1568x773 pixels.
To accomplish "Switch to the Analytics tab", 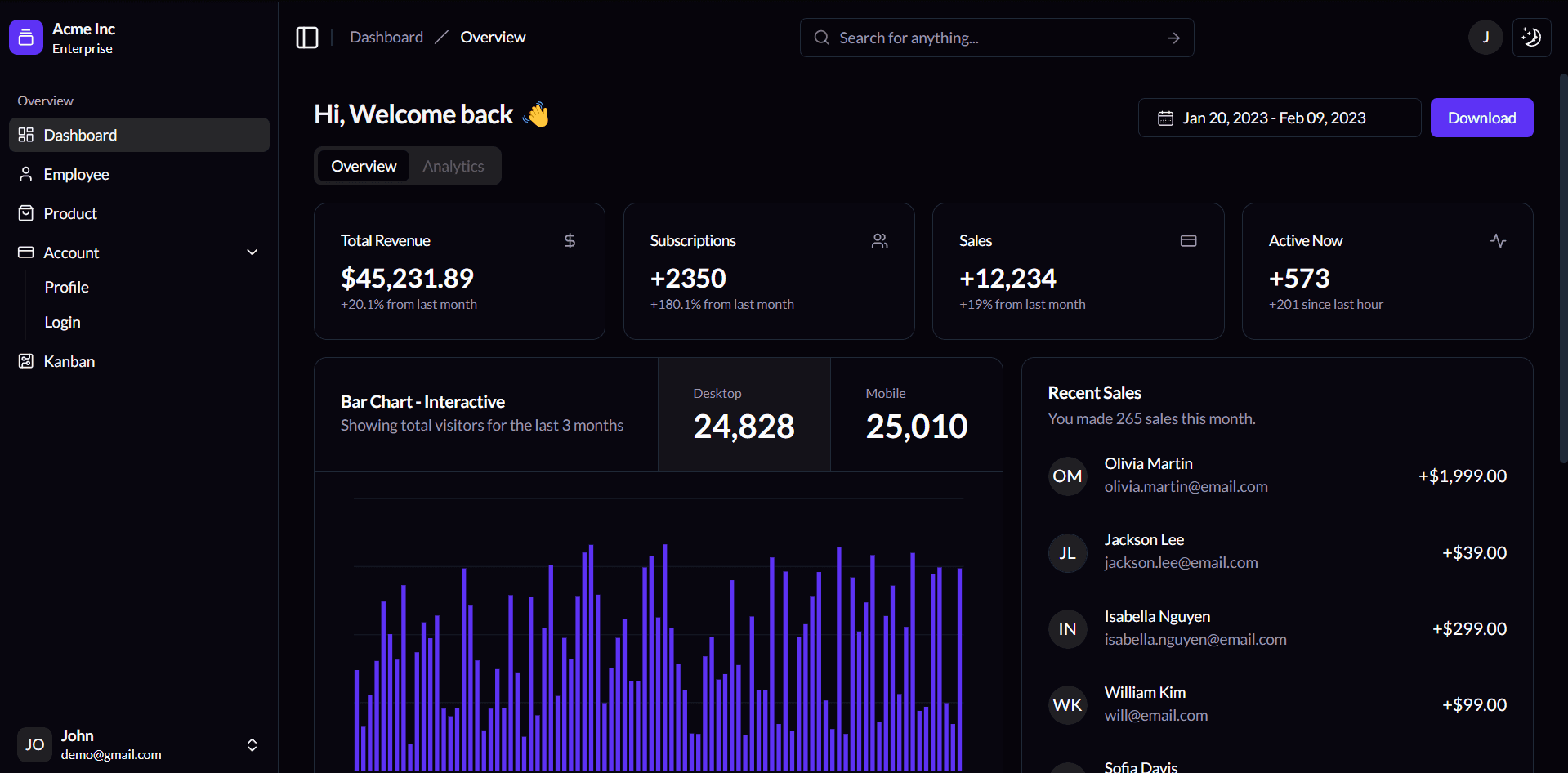I will (453, 167).
